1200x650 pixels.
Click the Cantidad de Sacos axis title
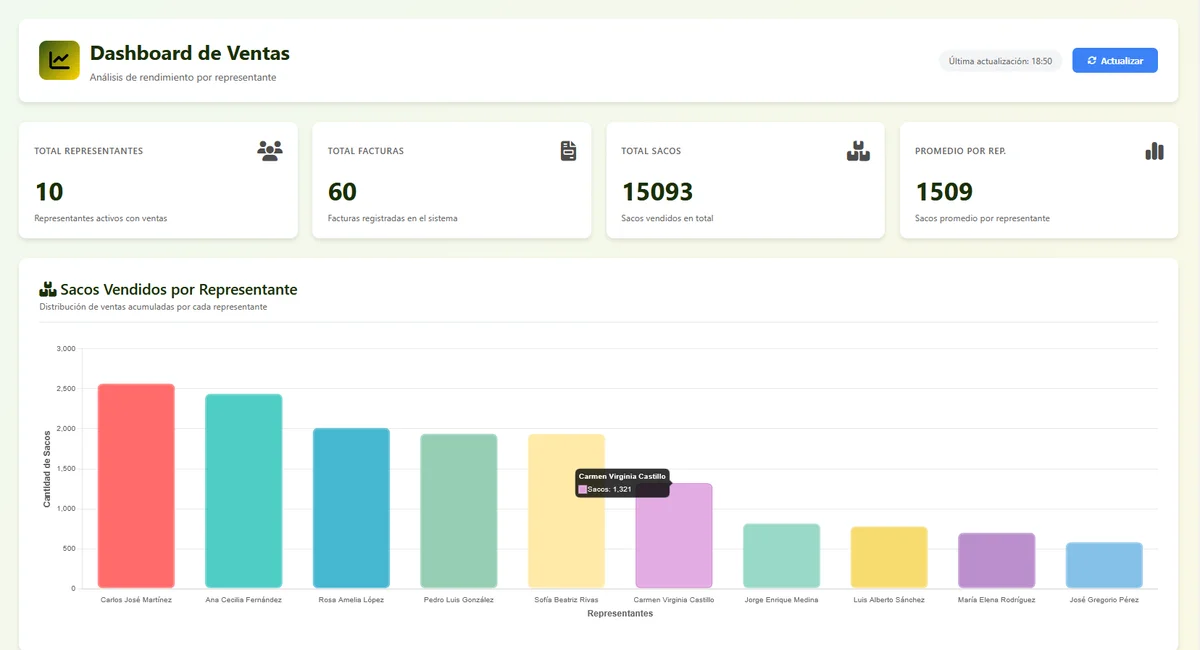coord(46,468)
